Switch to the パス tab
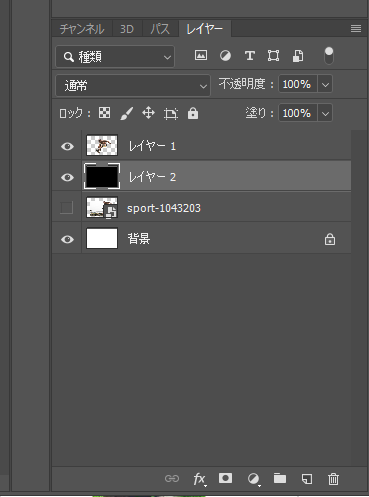The image size is (369, 497). (160, 29)
